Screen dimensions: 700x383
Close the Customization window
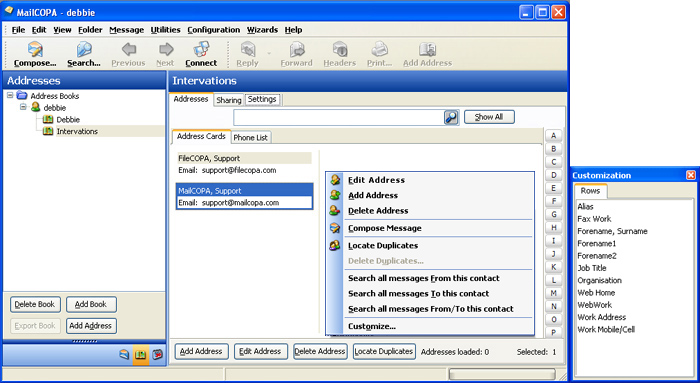691,175
